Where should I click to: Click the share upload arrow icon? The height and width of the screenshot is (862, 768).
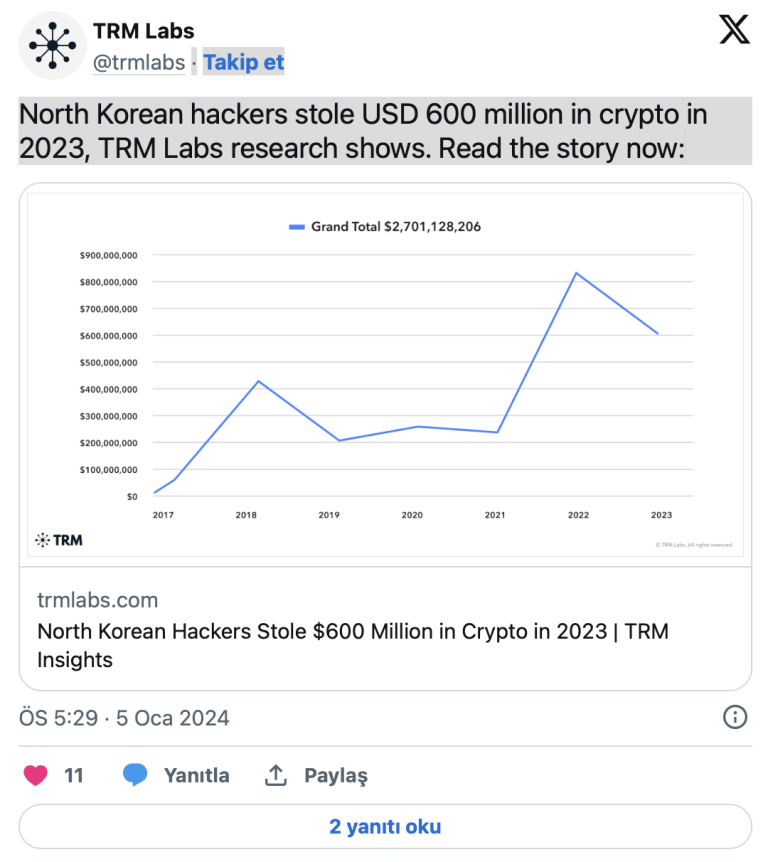click(275, 775)
